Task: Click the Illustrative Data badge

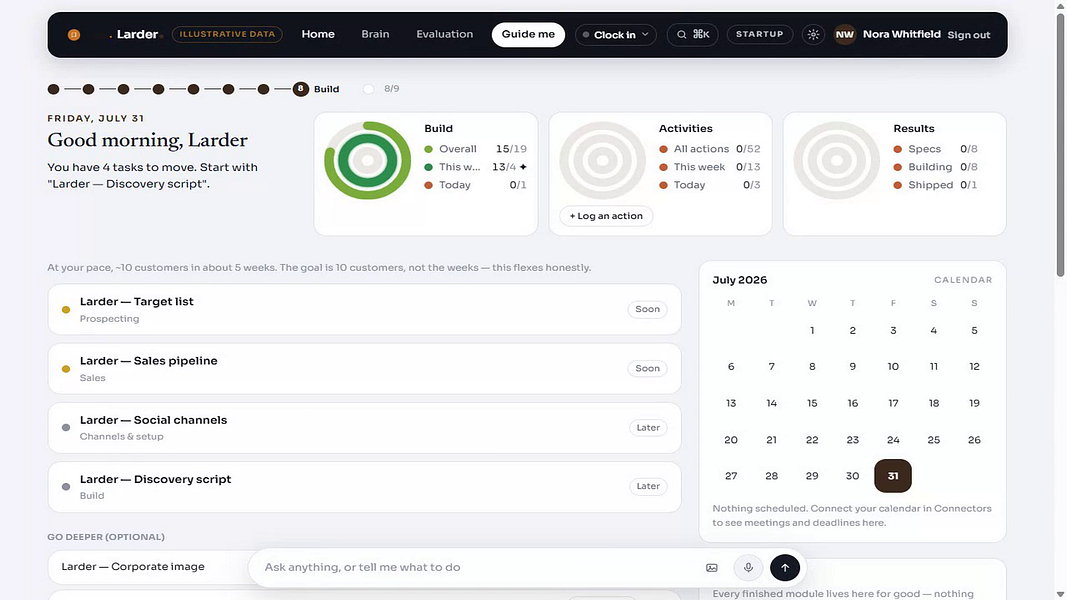Action: 227,34
